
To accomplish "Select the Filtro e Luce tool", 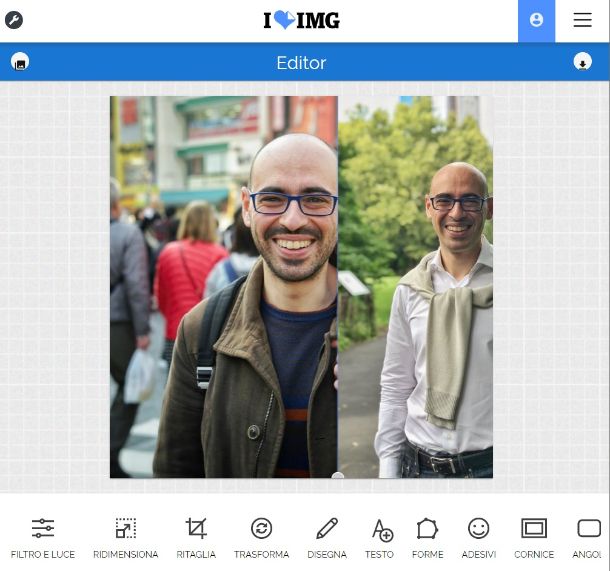I will [x=43, y=538].
